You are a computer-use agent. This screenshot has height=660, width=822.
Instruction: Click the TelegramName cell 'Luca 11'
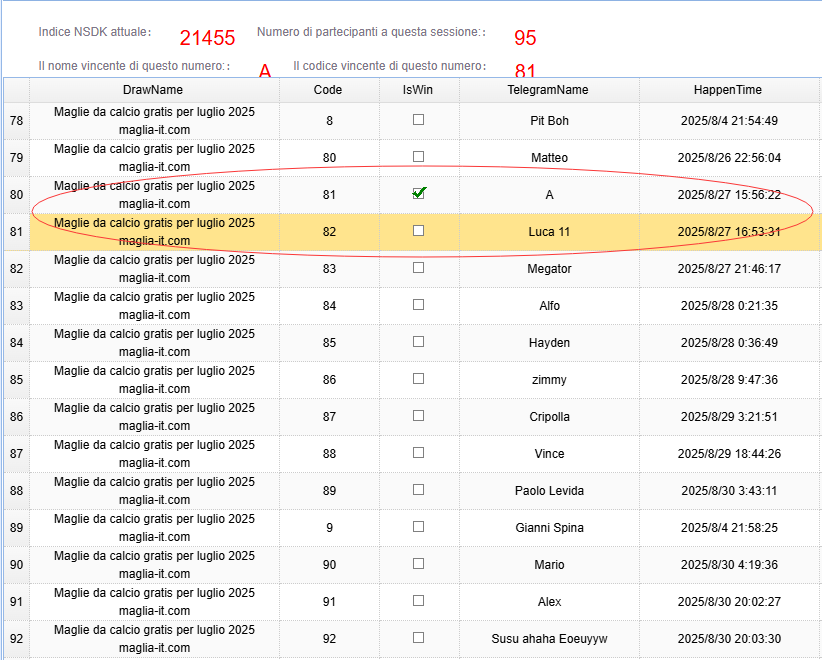(x=549, y=232)
